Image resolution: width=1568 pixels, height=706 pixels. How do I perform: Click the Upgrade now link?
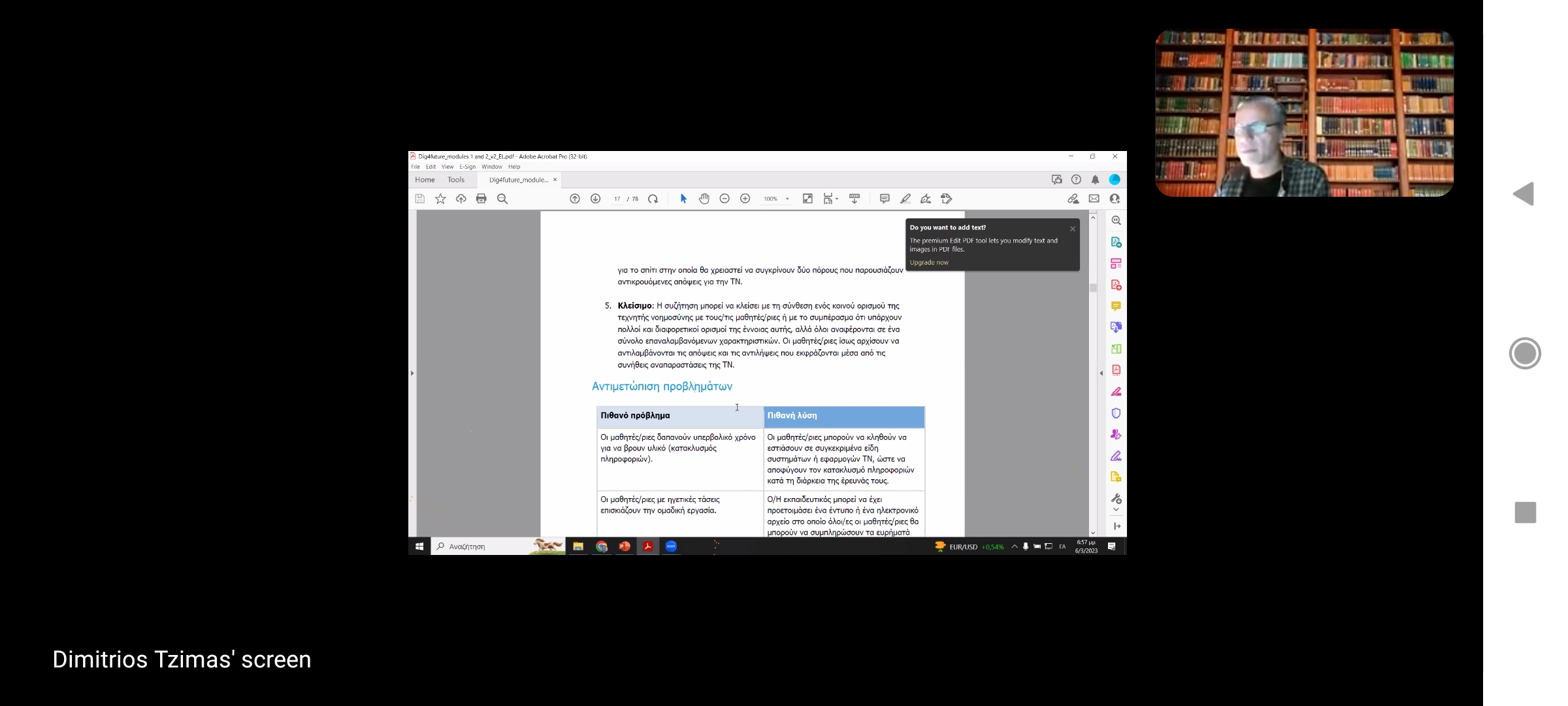tap(929, 263)
